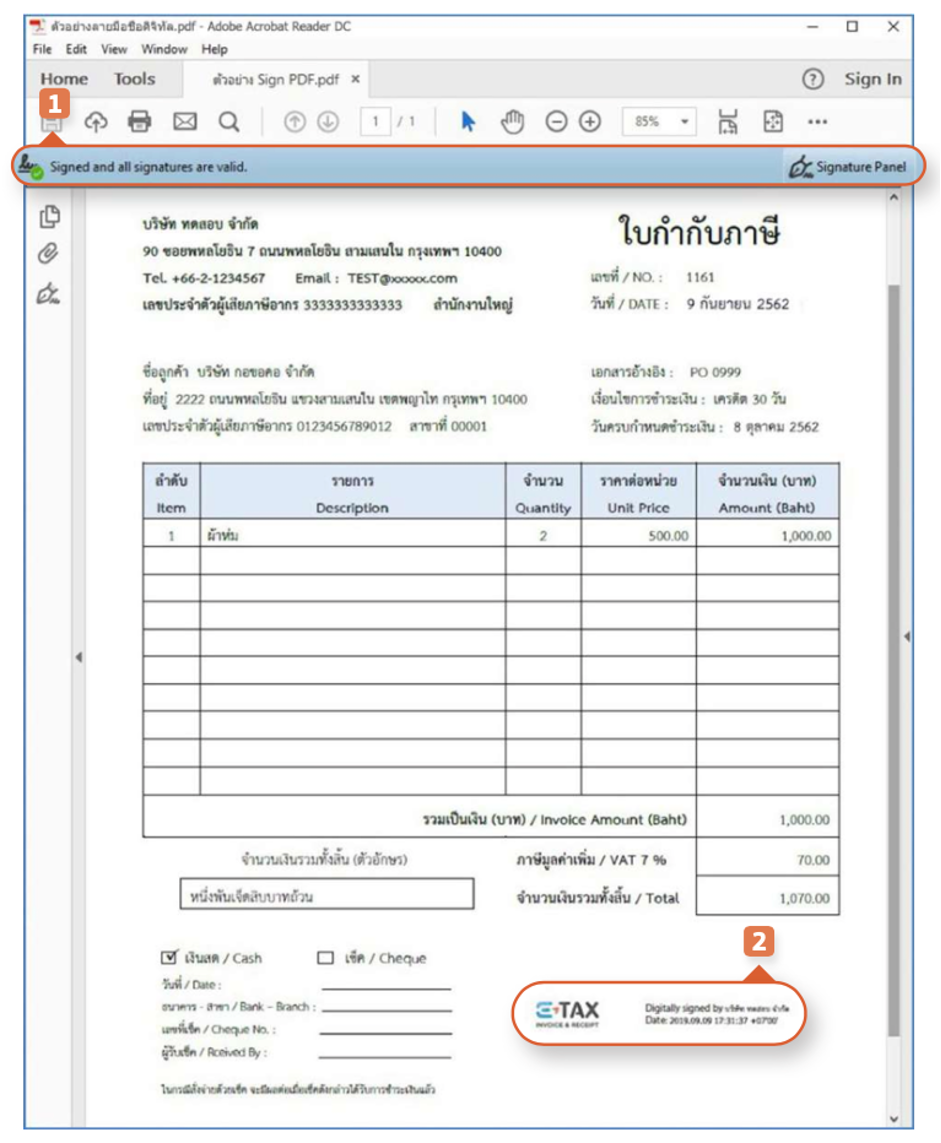The image size is (941, 1143).
Task: Tick the เงินสด / Cash checkbox
Action: [169, 957]
